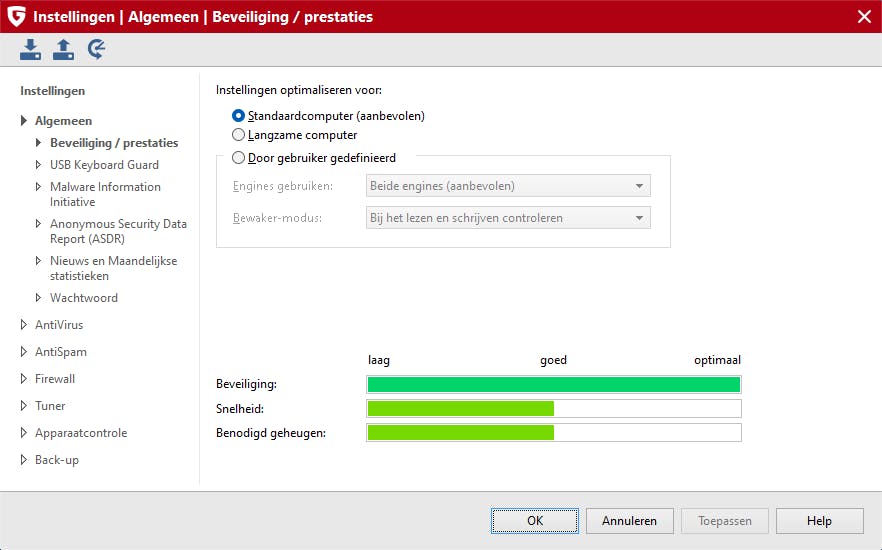Click the 'laag' scale label
The width and height of the screenshot is (882, 550).
[x=379, y=360]
